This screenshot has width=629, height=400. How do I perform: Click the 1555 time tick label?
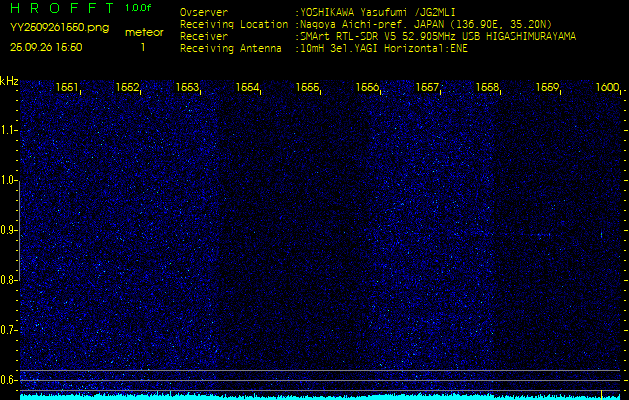(307, 87)
